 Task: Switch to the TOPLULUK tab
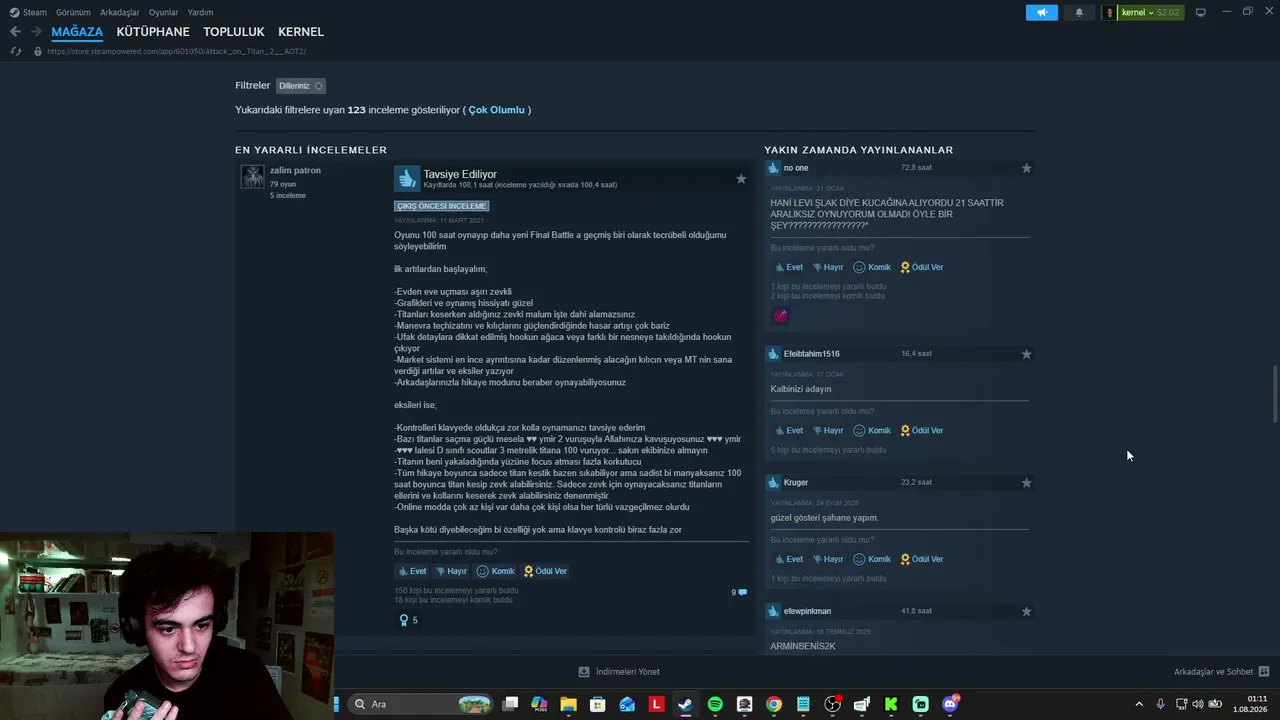point(234,32)
